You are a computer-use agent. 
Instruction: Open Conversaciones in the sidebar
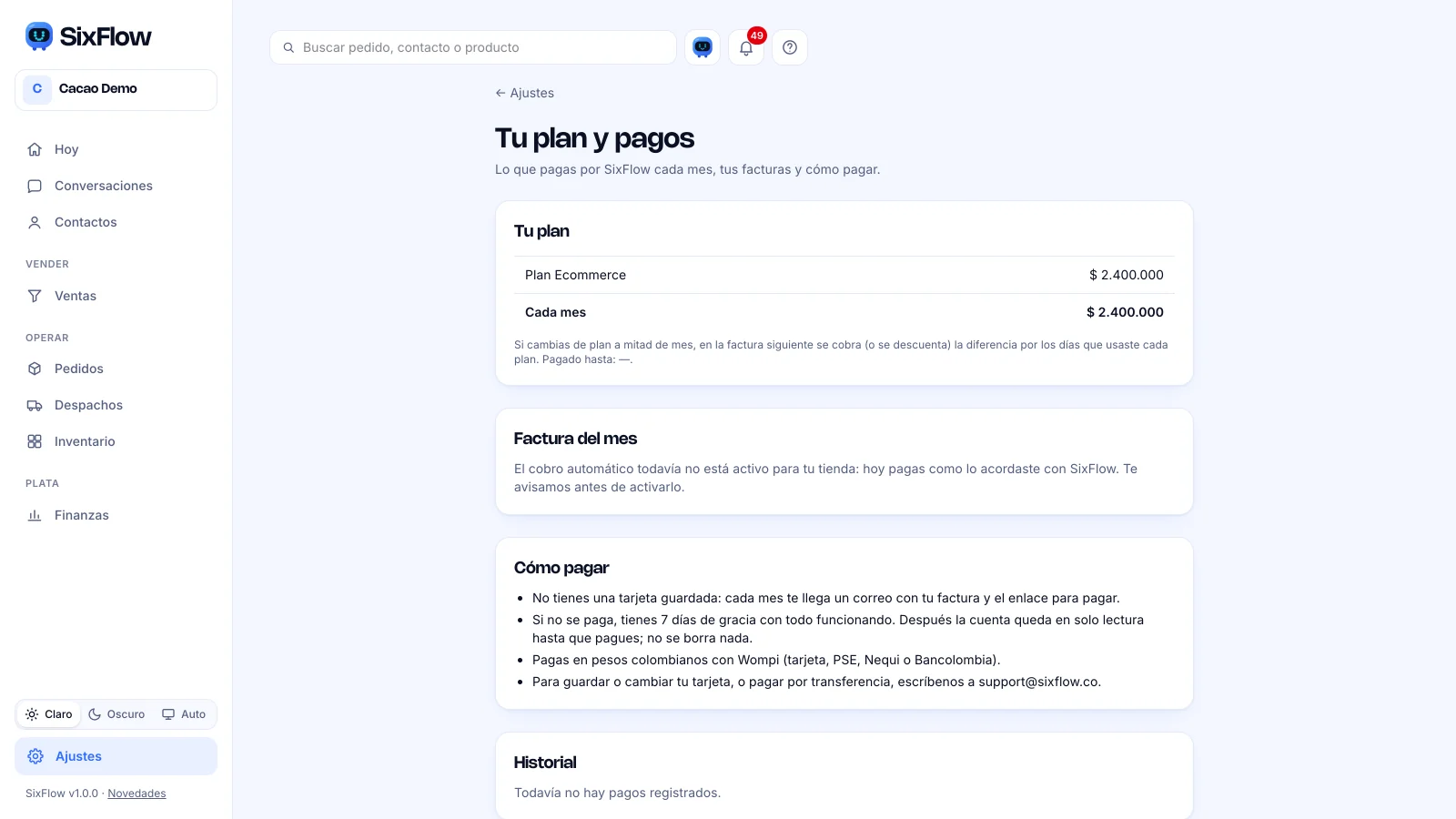pyautogui.click(x=116, y=186)
